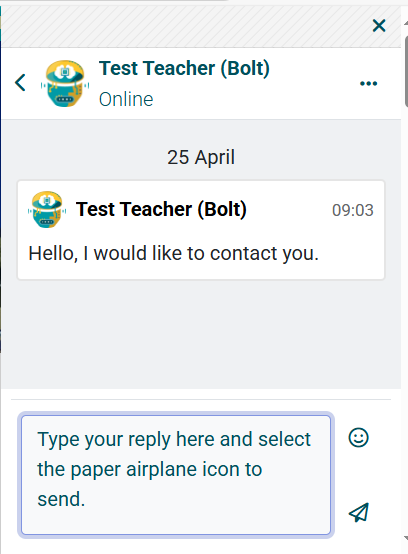Click the empty grey area below the message
The image size is (408, 554).
201,334
